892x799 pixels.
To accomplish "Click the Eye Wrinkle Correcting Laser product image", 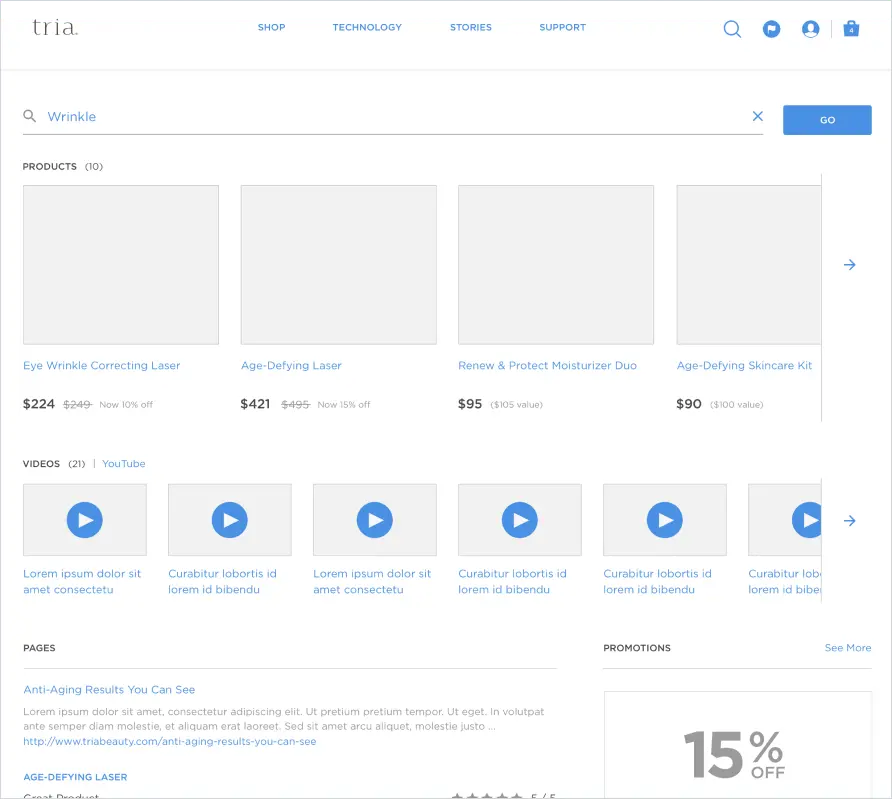I will pyautogui.click(x=121, y=264).
